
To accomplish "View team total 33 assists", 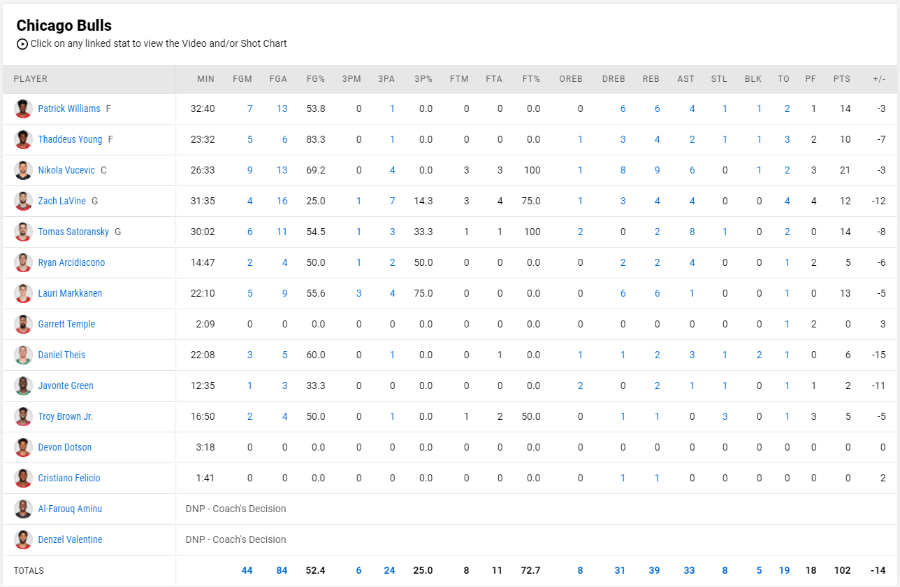I will coord(689,570).
